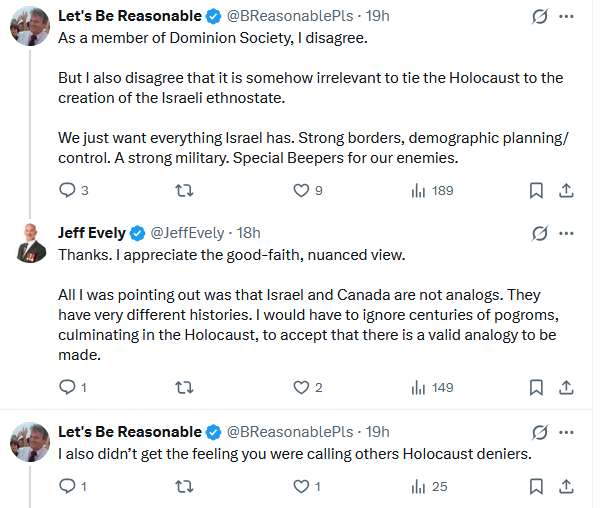This screenshot has height=508, width=612.
Task: Reply to the Dominion Society tweet
Action: 68,190
